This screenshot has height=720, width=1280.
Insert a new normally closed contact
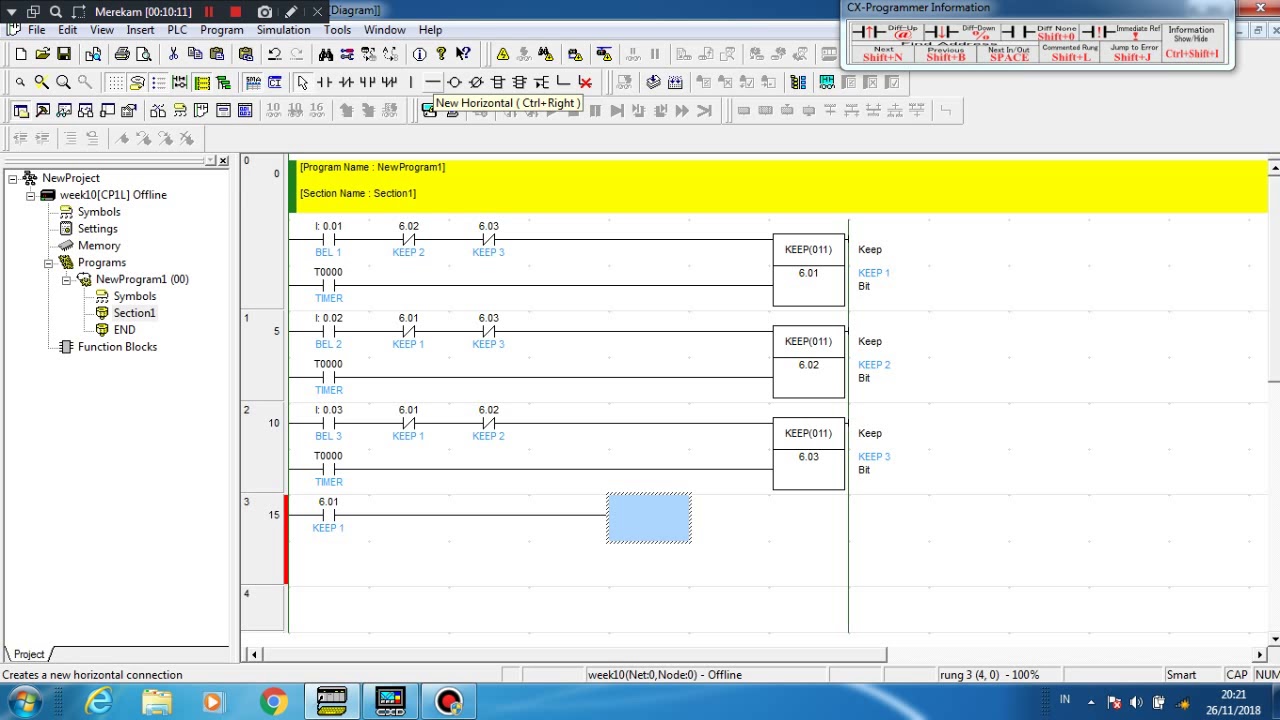coord(346,82)
